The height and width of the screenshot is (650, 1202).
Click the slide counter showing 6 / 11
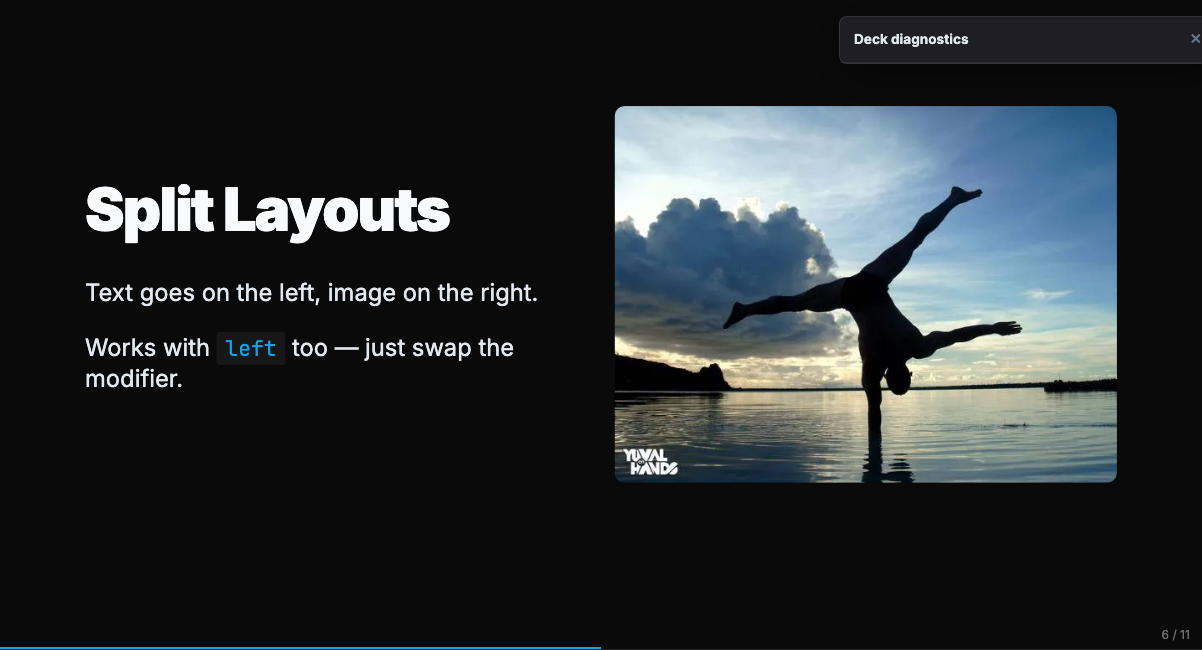(1175, 635)
